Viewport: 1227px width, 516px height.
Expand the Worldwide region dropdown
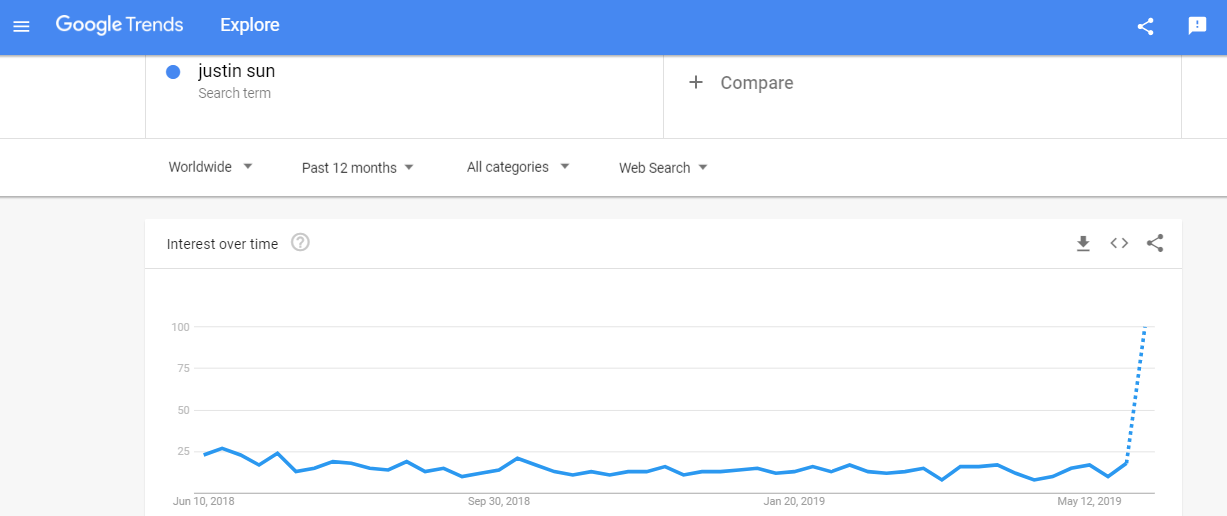tap(211, 167)
